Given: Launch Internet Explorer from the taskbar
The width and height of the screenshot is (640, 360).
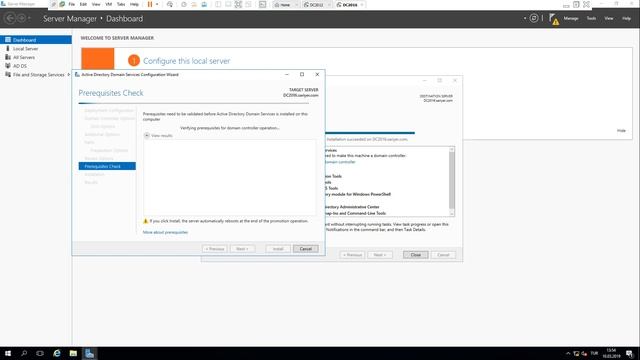Looking at the screenshot, I should click(57, 353).
